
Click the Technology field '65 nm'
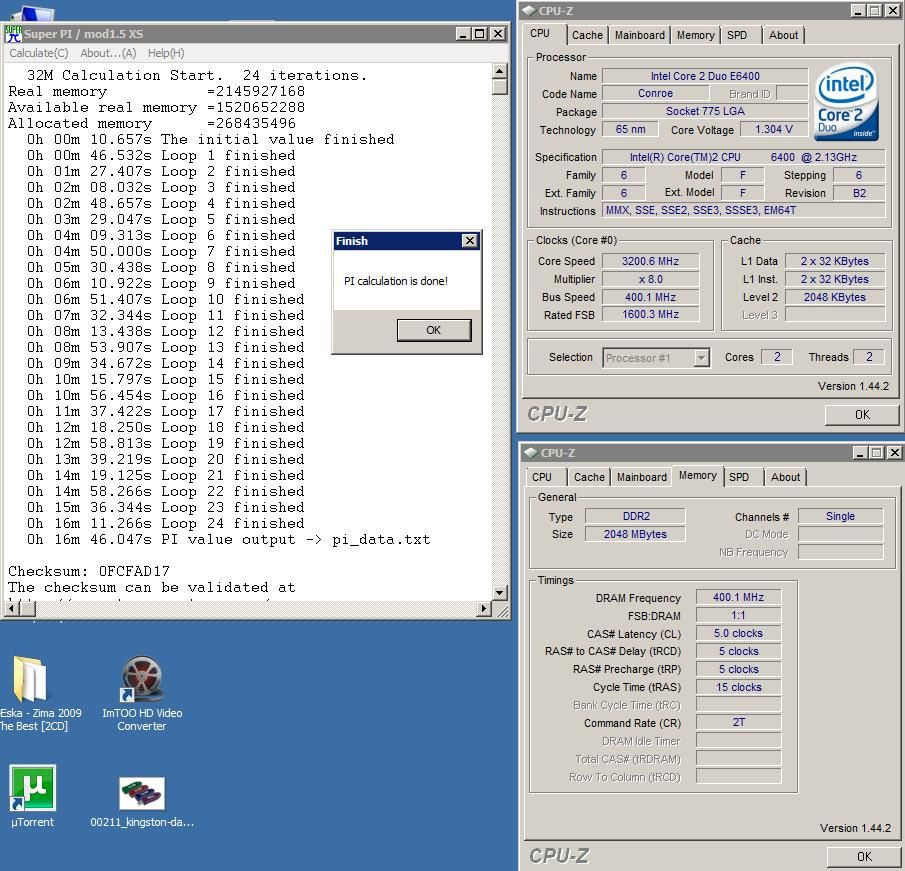[630, 129]
